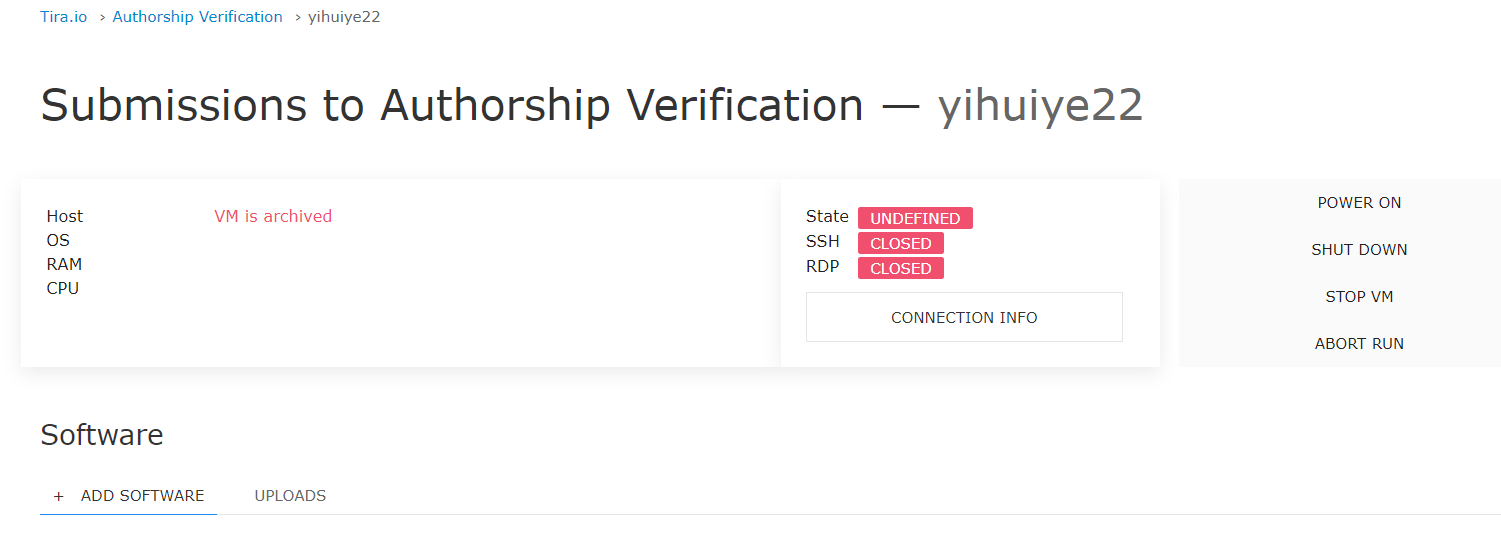The image size is (1501, 543).
Task: Click the SSH CLOSED status badge
Action: 901,243
